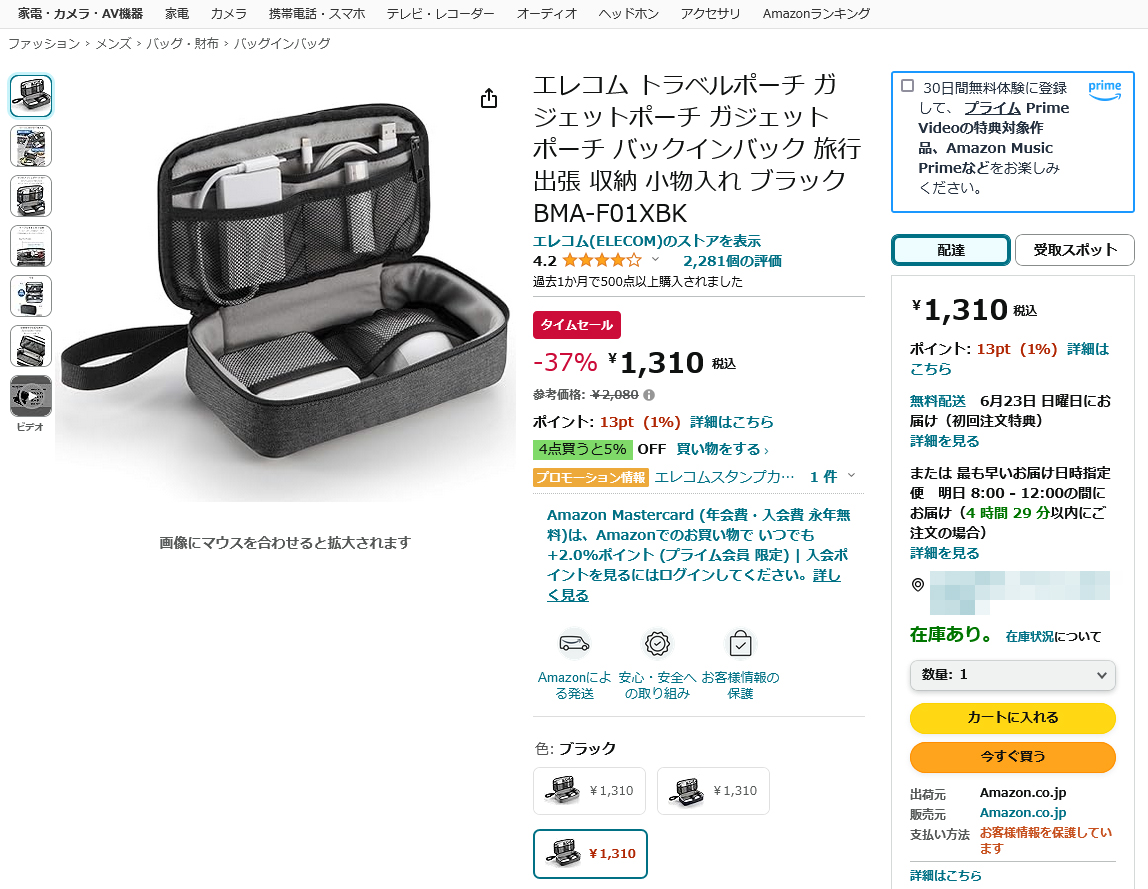1148x889 pixels.
Task: Click the safety badge icon
Action: pos(657,644)
